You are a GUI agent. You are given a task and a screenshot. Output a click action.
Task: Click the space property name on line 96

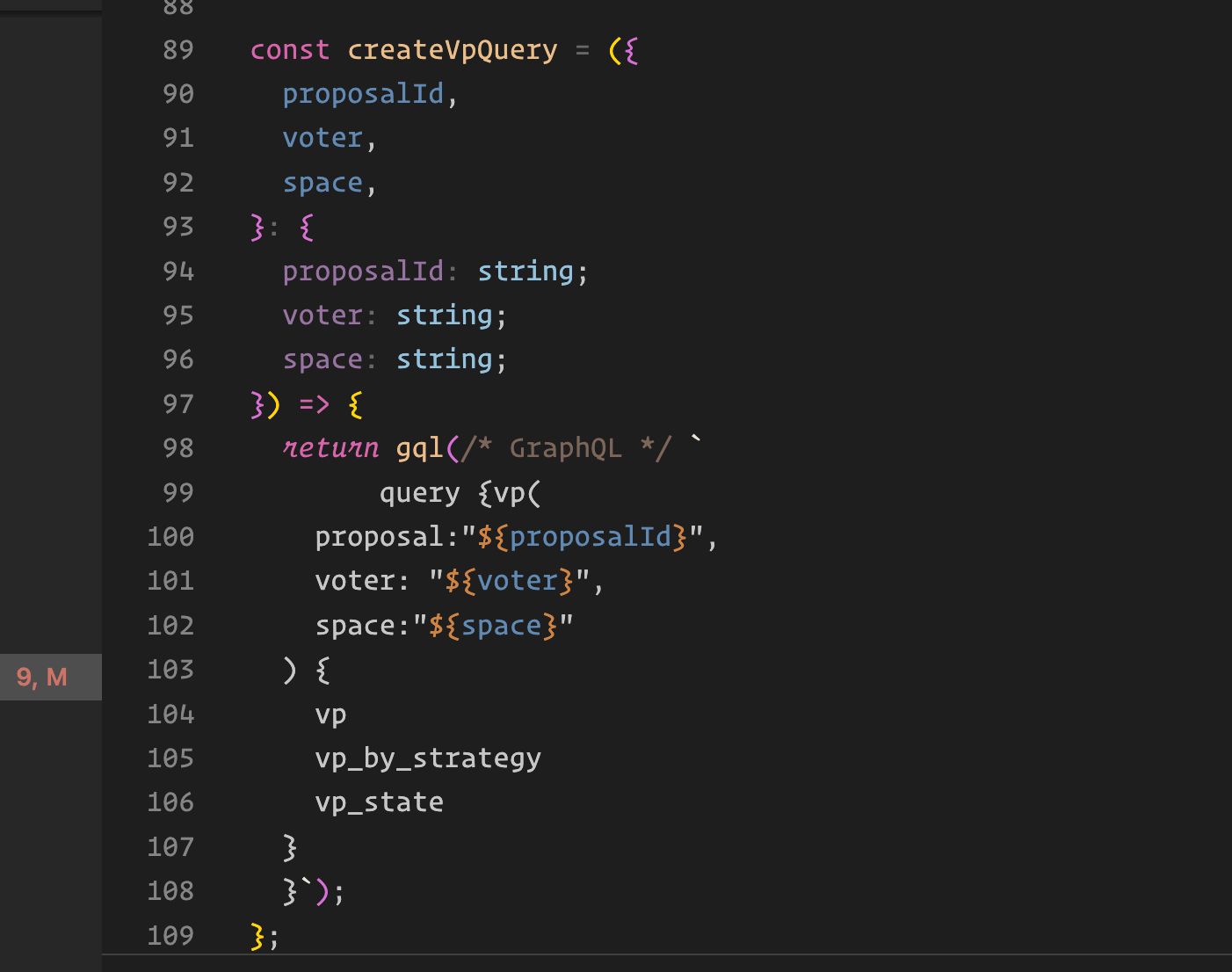click(322, 359)
